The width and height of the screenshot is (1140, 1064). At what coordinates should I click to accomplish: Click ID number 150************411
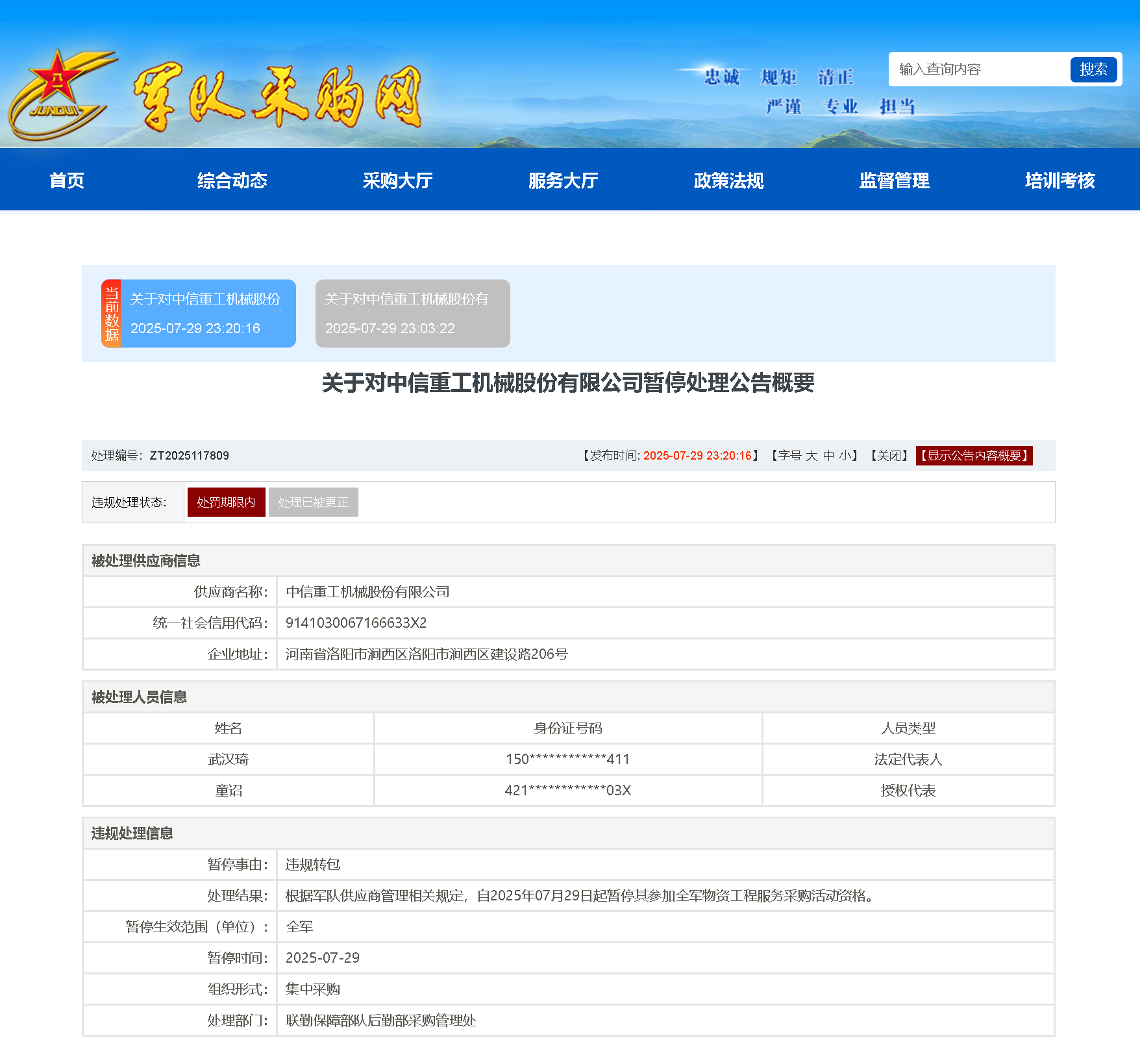(568, 759)
